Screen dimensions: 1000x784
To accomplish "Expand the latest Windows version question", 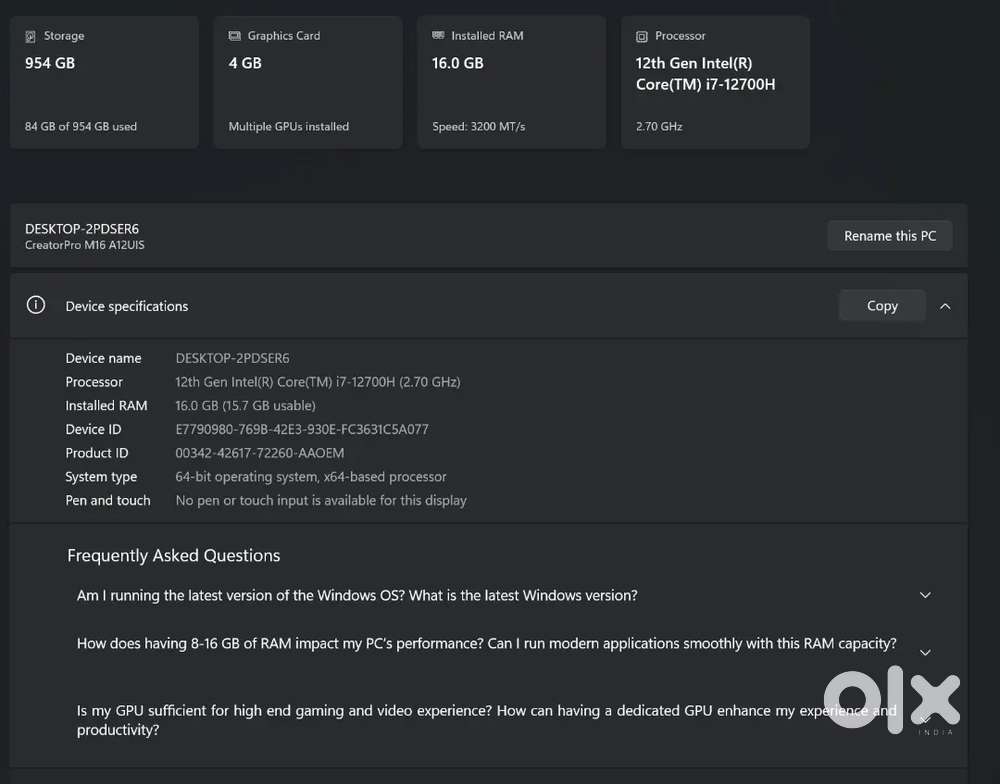I will (925, 595).
